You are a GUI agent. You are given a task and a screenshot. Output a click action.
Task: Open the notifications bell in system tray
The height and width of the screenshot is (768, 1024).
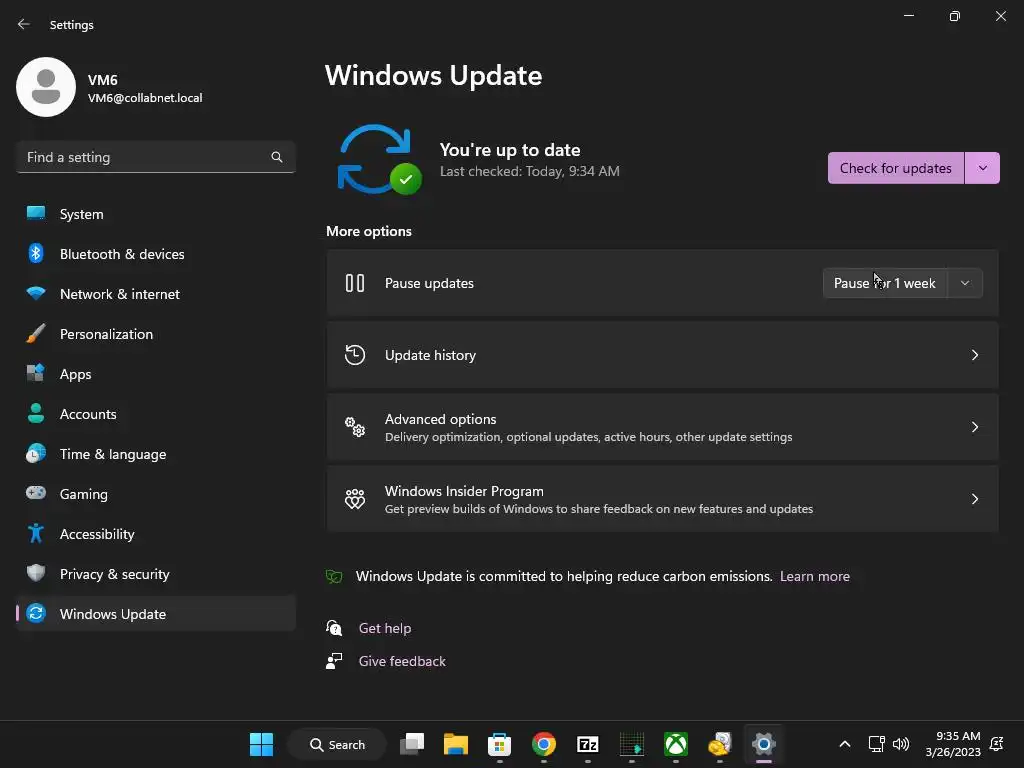tap(997, 744)
